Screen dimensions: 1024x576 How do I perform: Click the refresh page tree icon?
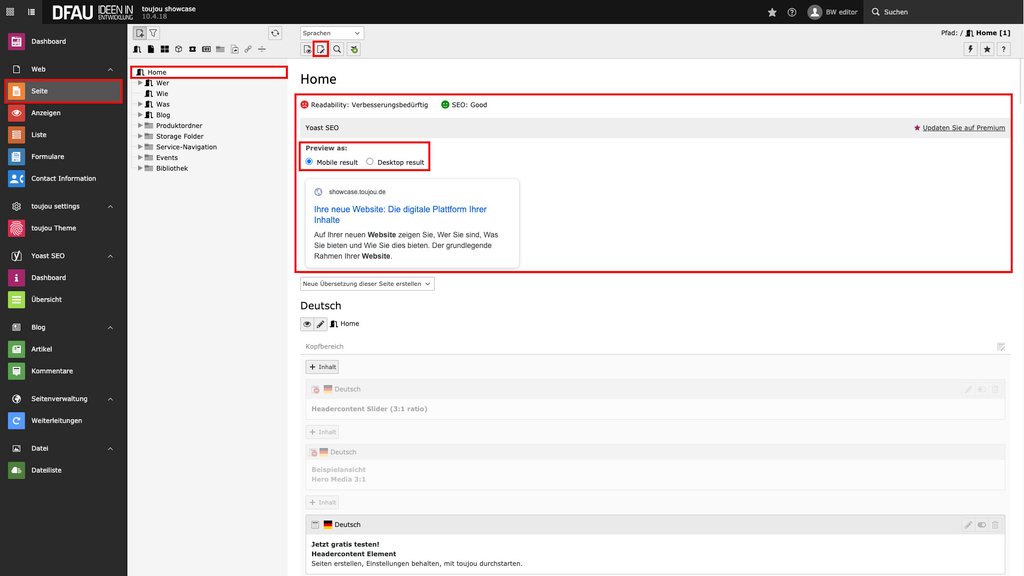tap(275, 33)
